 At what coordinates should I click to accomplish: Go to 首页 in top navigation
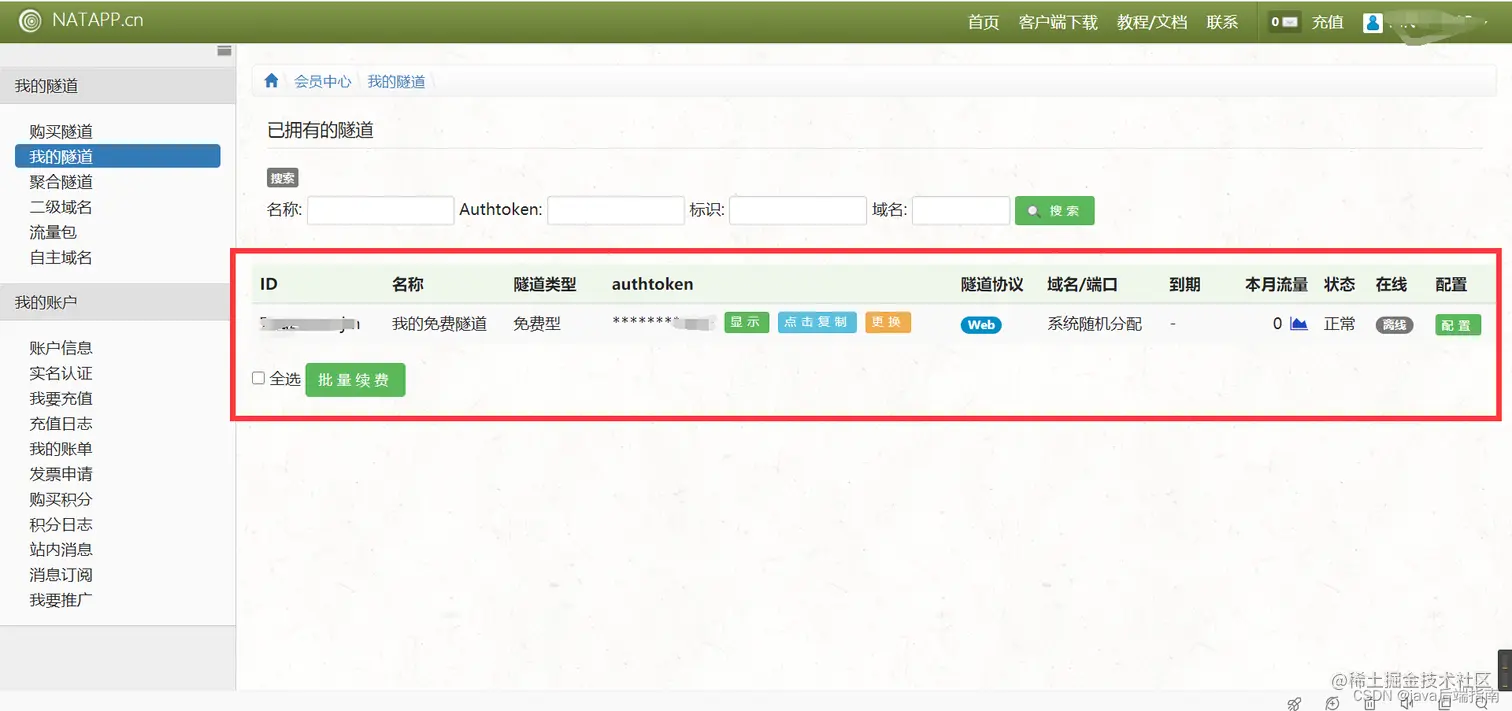coord(983,22)
